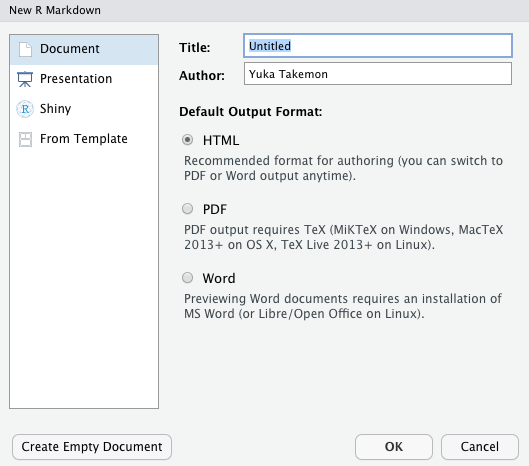Click the HTML format label
Screen dimensions: 529x466
coord(221,140)
